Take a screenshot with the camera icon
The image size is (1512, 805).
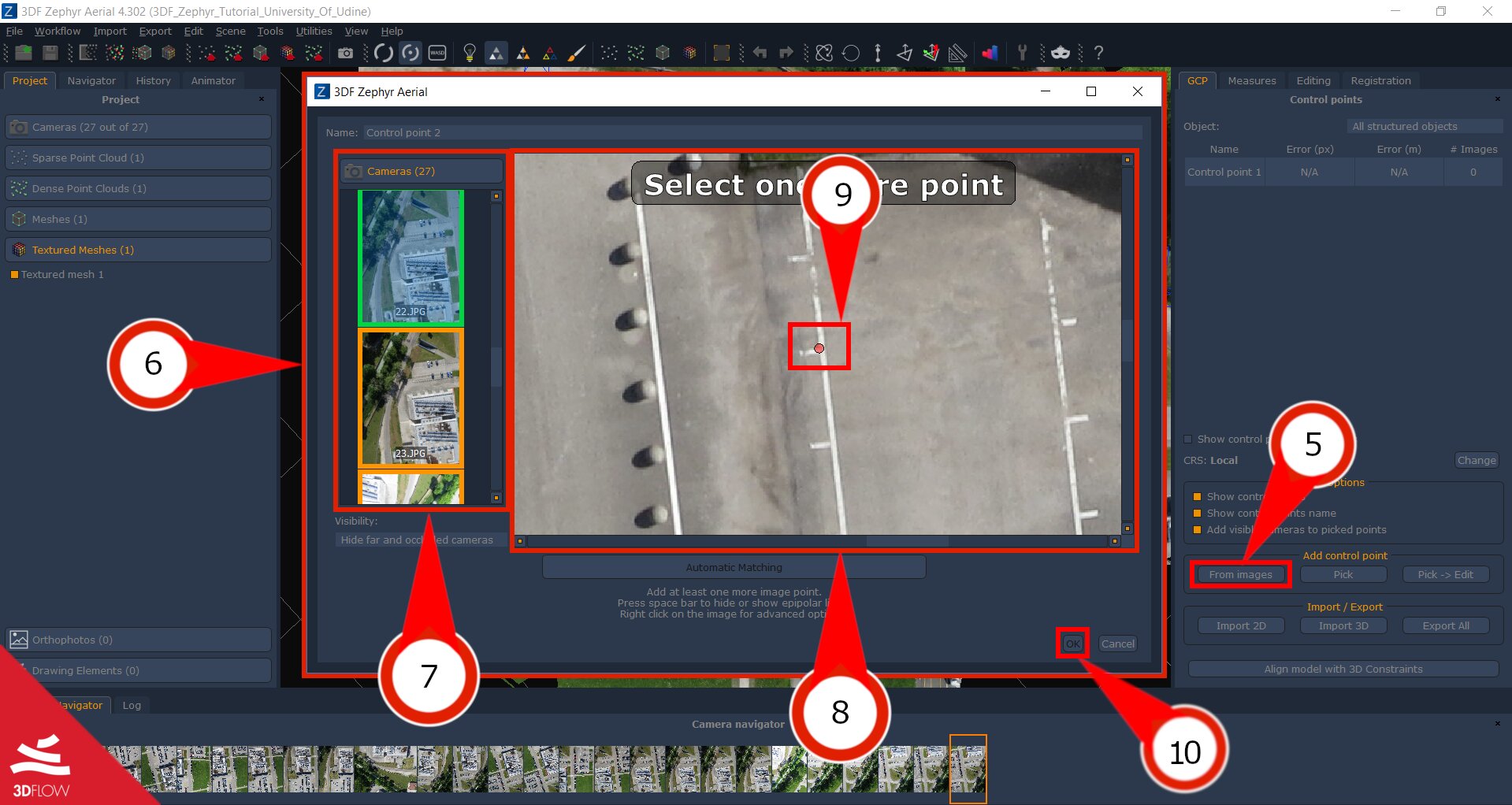pos(345,53)
